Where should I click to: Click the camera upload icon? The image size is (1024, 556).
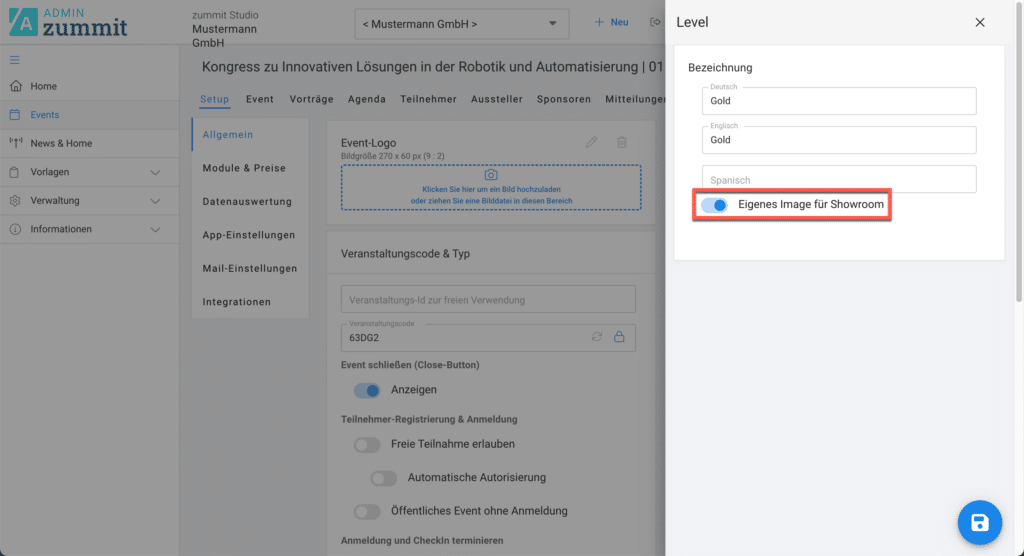click(x=491, y=175)
